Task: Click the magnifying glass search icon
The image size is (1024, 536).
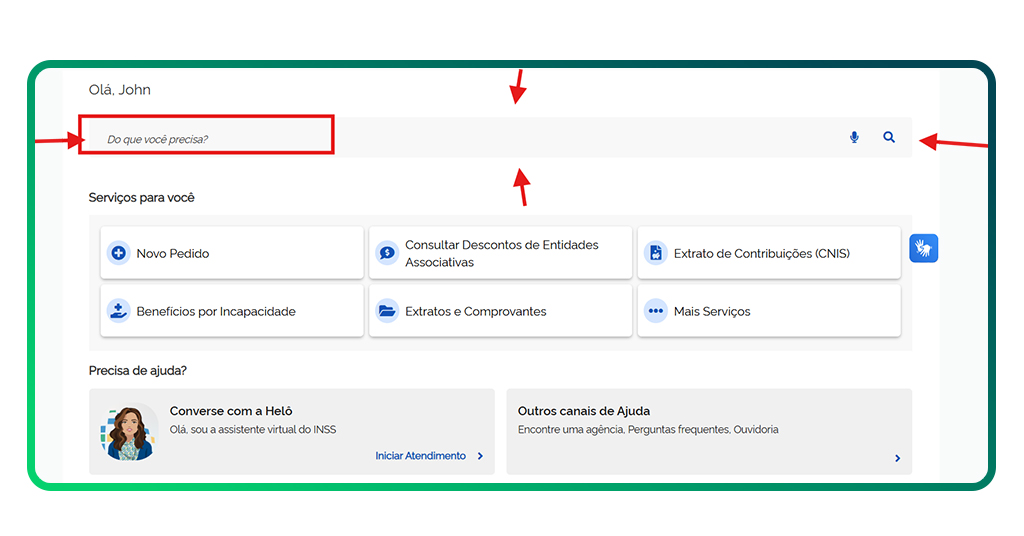Action: pyautogui.click(x=889, y=137)
